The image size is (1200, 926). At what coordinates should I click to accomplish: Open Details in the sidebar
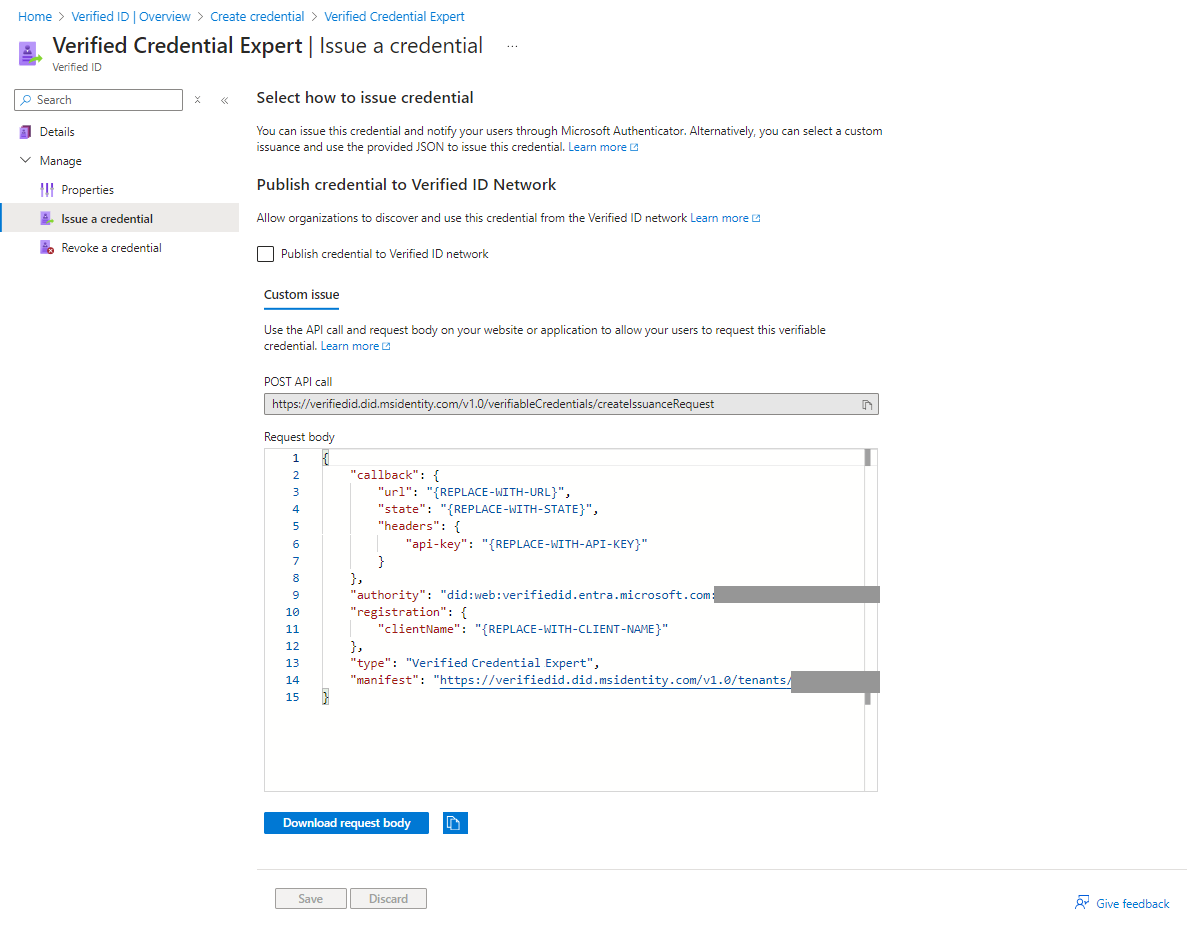coord(57,132)
